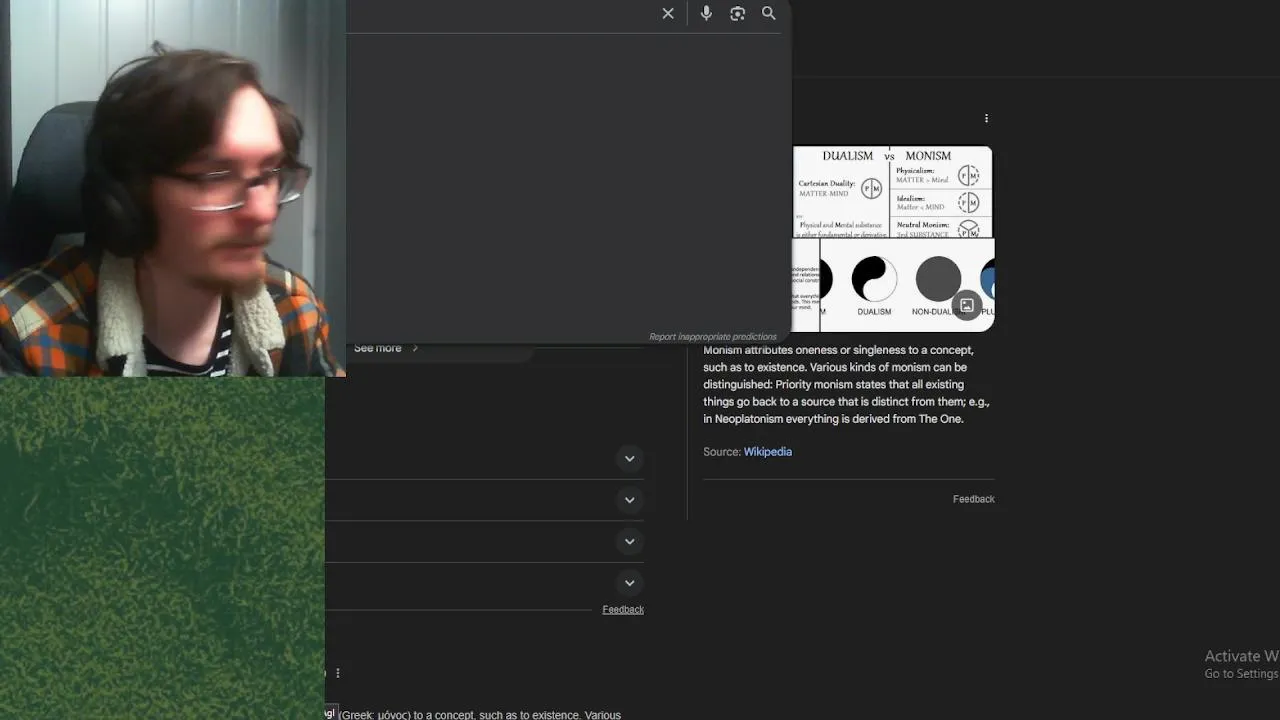
Task: Expand the fourth question chevron
Action: click(630, 583)
